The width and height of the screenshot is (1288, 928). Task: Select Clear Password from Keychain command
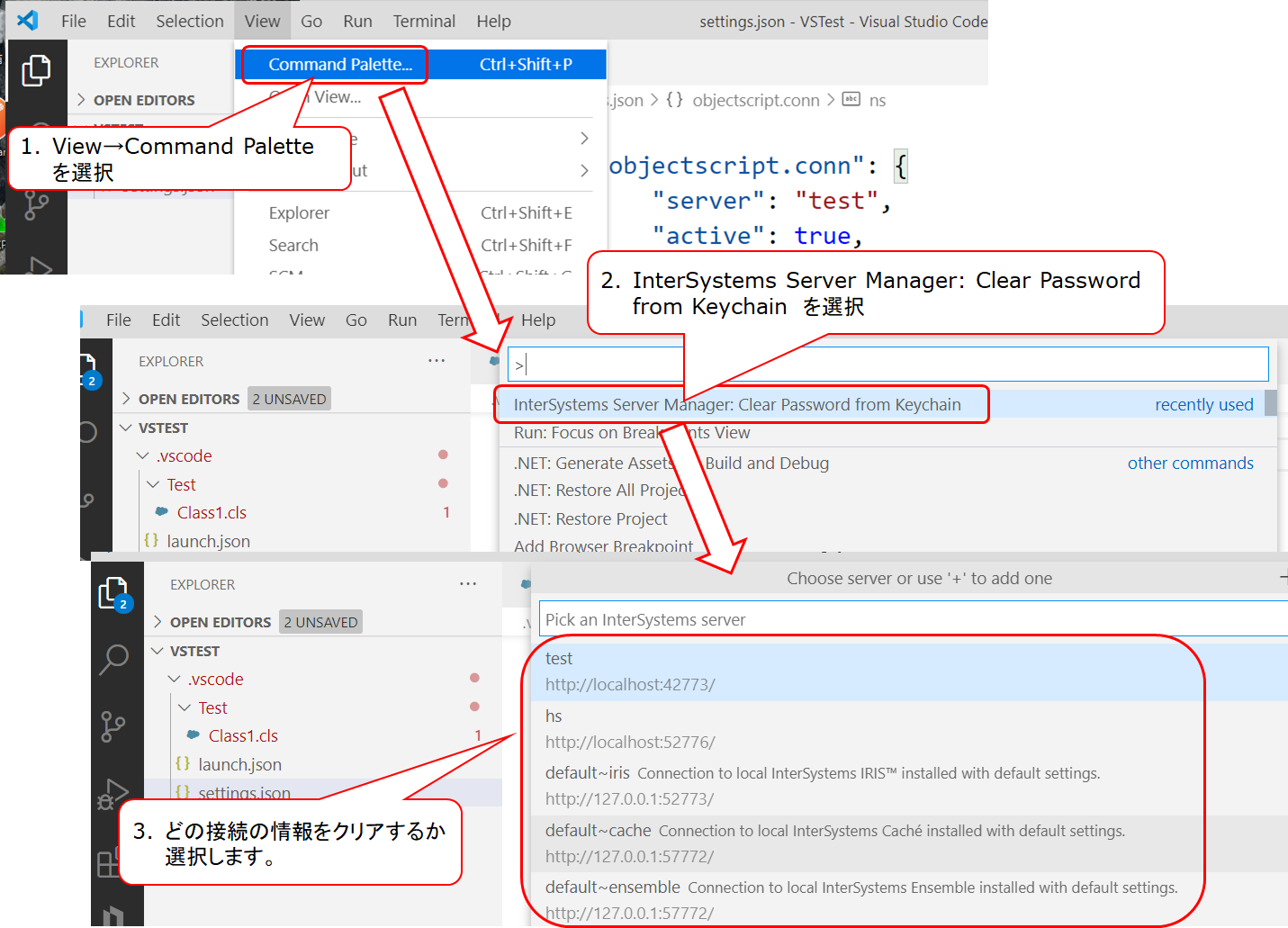pyautogui.click(x=736, y=405)
